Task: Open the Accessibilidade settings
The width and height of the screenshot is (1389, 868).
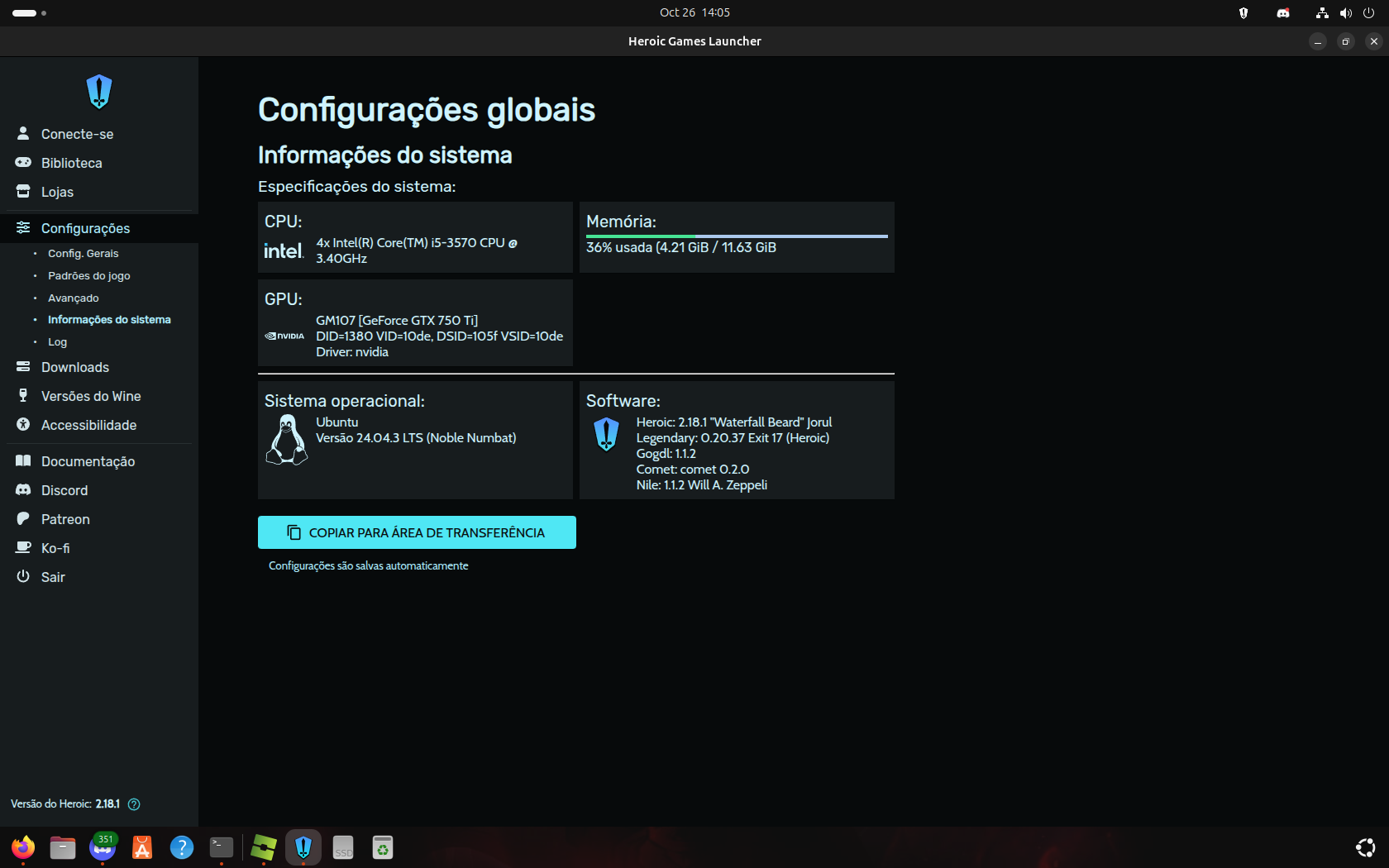Action: [88, 425]
